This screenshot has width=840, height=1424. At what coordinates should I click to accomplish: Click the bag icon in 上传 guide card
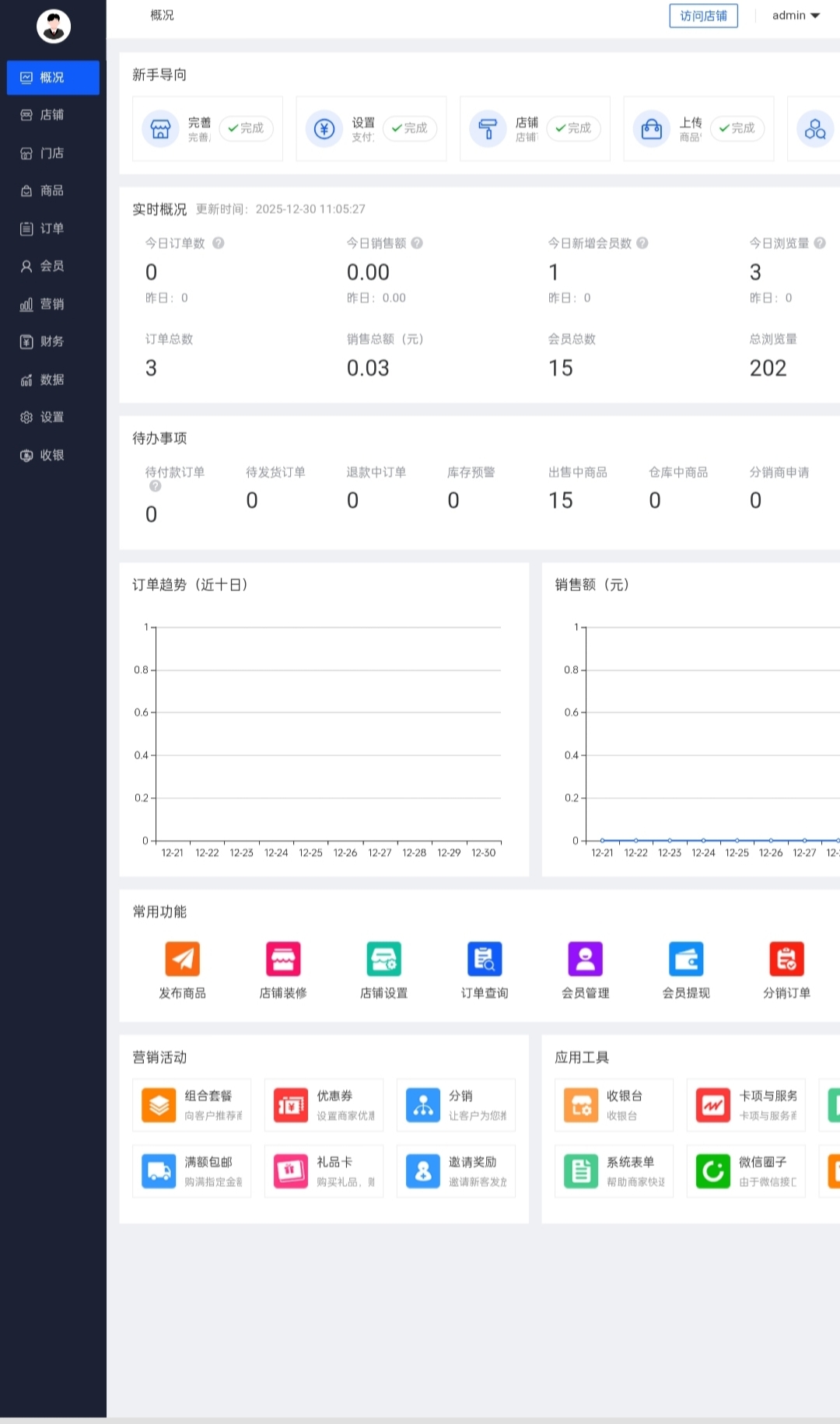click(x=652, y=128)
